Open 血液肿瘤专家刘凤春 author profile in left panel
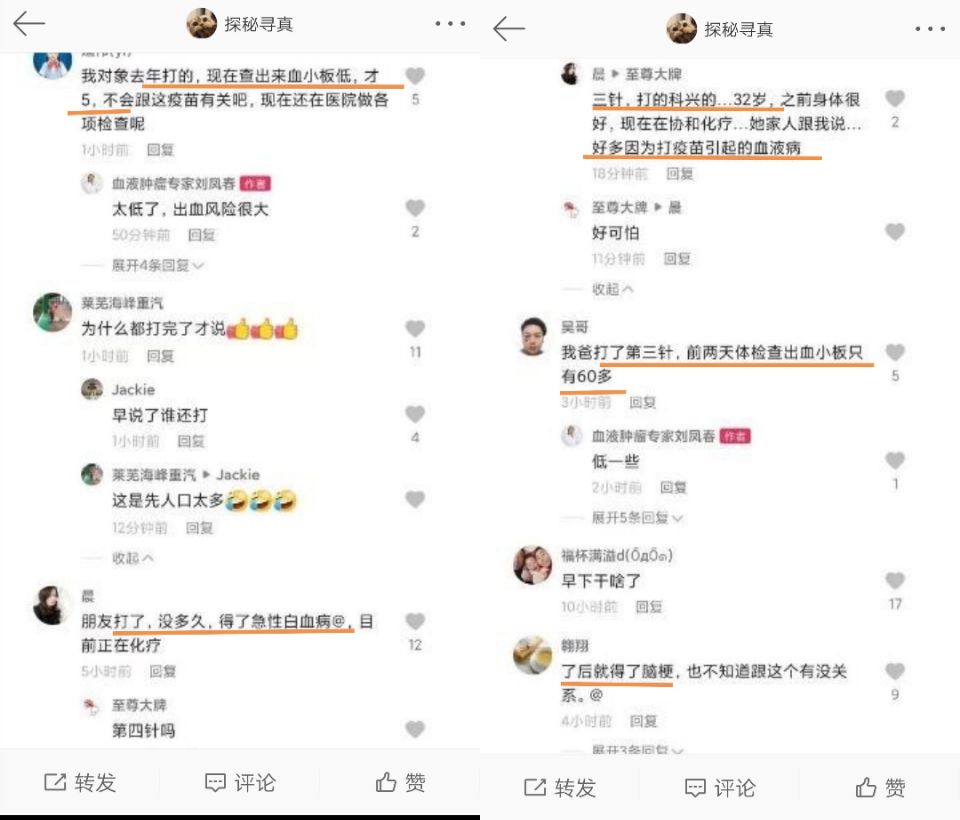 pyautogui.click(x=173, y=184)
